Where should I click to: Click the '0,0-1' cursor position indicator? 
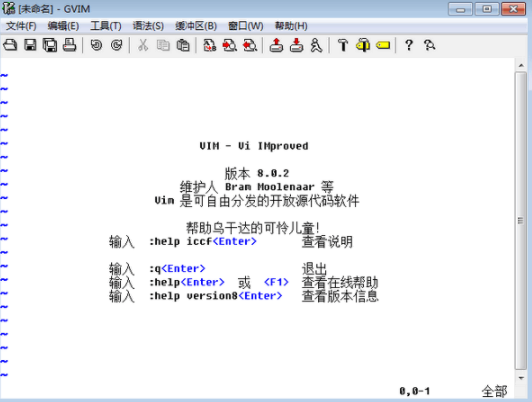pyautogui.click(x=415, y=391)
